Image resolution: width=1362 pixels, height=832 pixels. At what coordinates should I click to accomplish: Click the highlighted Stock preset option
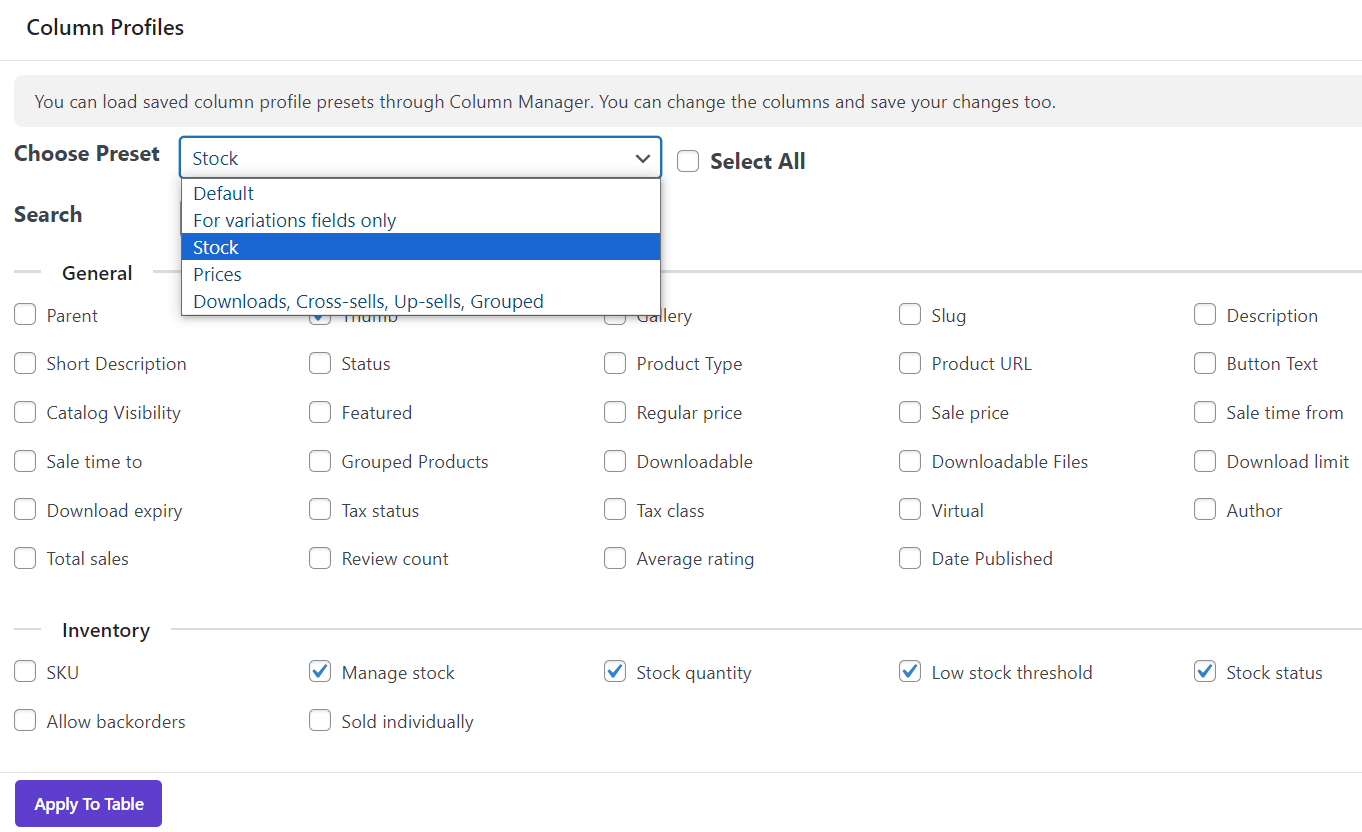tap(216, 247)
